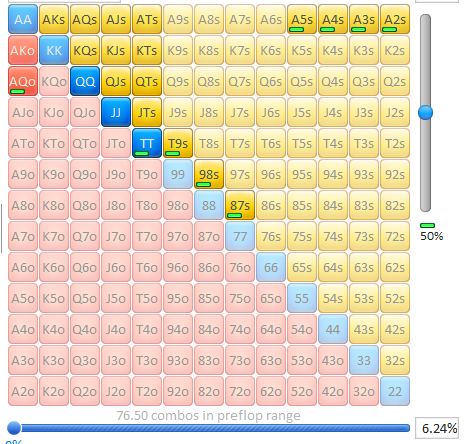Edit the 6.24% range percentage field
The image size is (467, 444).
[437, 428]
